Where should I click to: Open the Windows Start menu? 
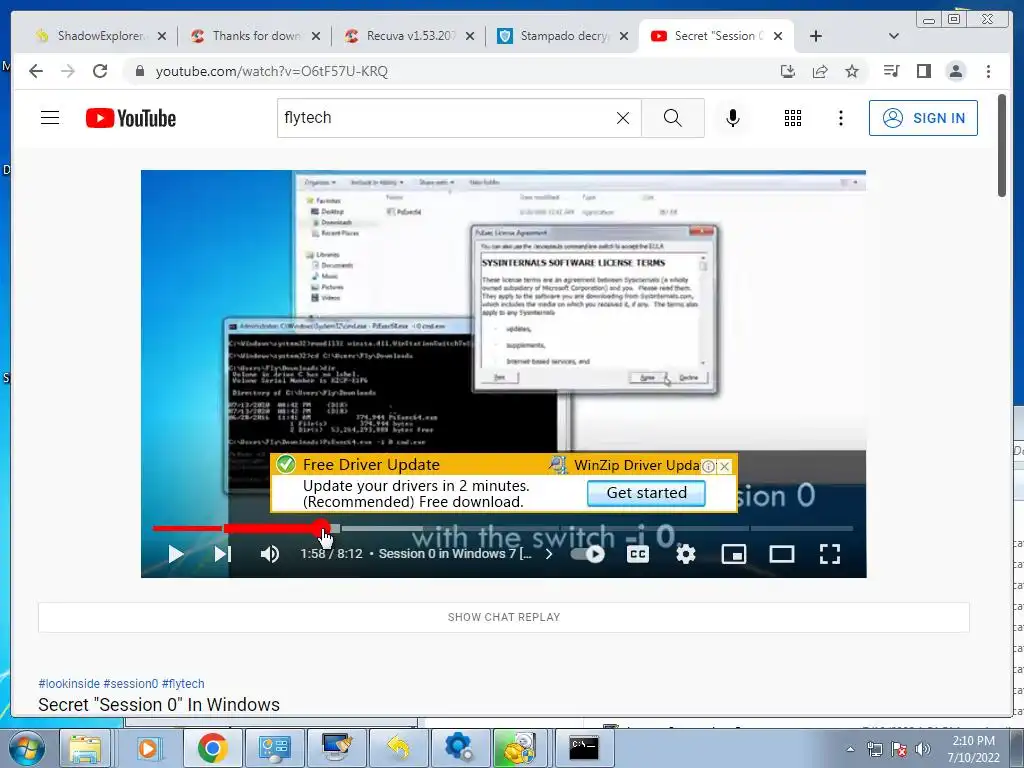click(26, 748)
